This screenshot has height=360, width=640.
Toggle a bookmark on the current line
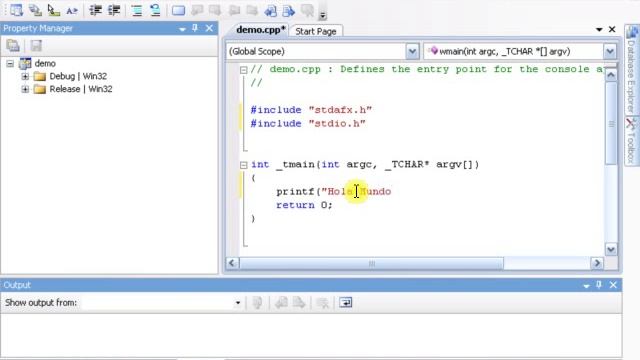(178, 10)
